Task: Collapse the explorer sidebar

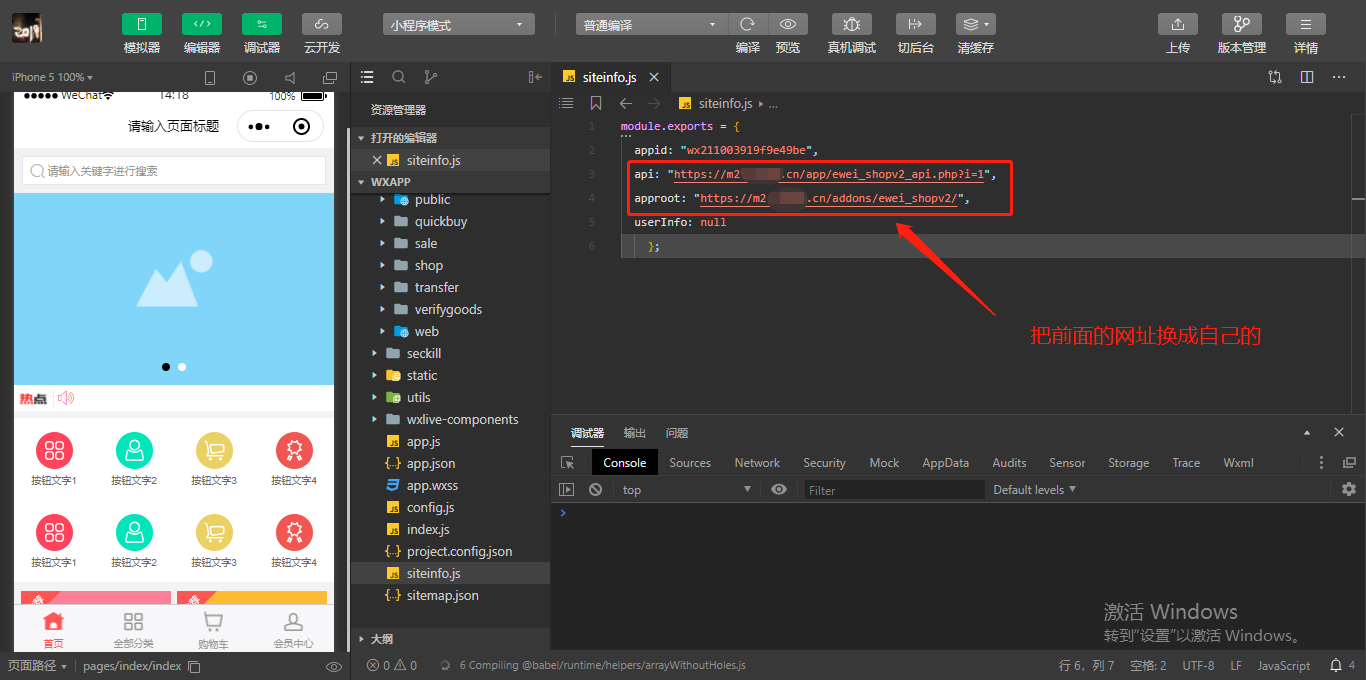Action: [x=535, y=77]
